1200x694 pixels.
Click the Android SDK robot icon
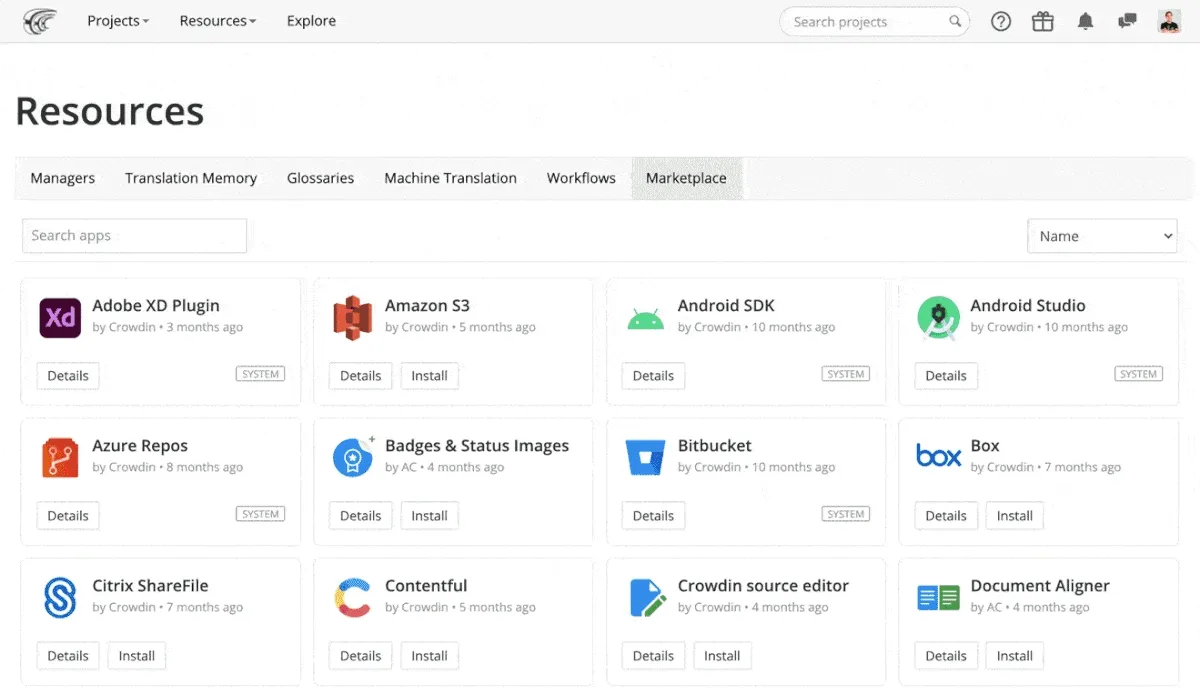click(x=645, y=319)
